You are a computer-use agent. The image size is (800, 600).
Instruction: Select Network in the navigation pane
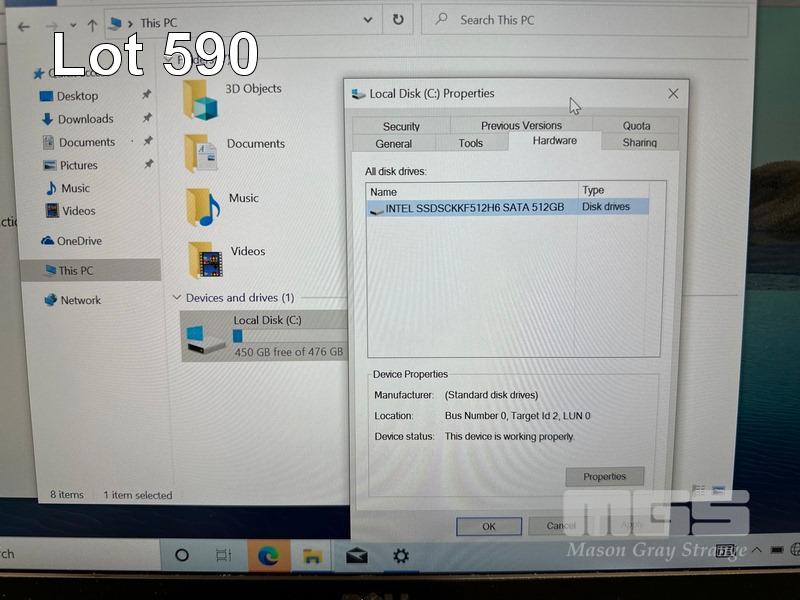80,300
